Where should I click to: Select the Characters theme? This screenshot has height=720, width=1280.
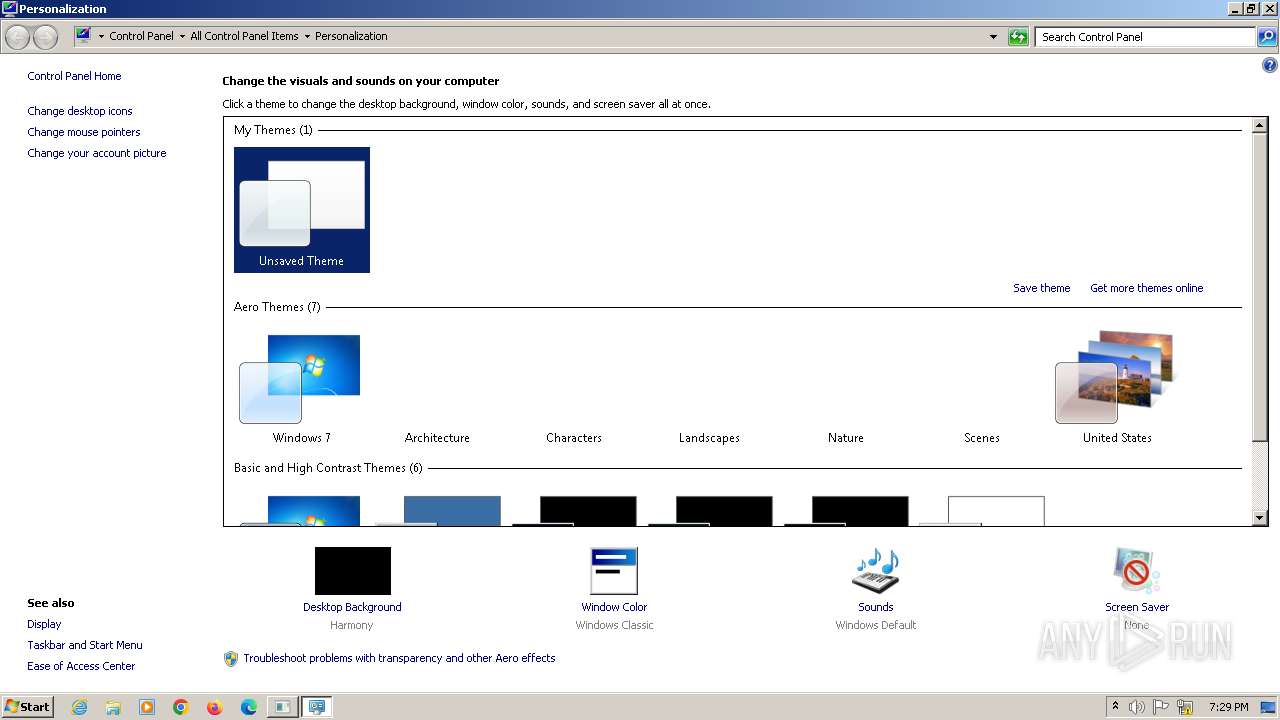[574, 438]
